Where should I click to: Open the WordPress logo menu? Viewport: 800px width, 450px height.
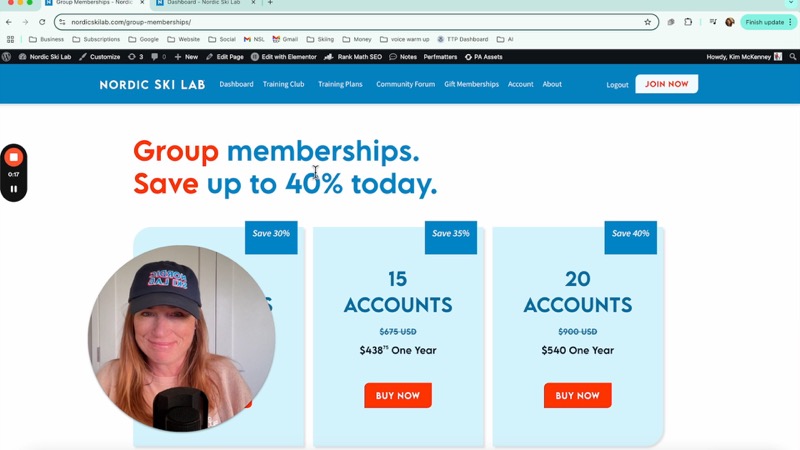click(x=7, y=57)
